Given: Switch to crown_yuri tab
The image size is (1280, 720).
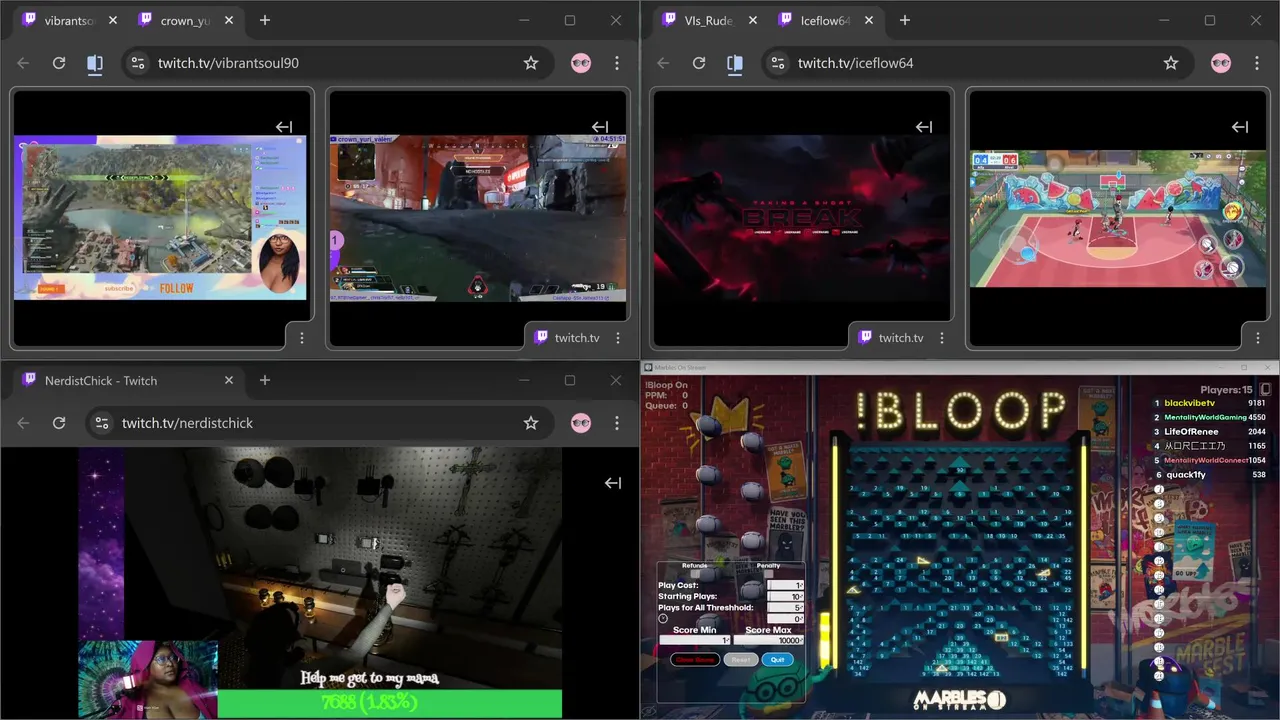Looking at the screenshot, I should pyautogui.click(x=185, y=20).
